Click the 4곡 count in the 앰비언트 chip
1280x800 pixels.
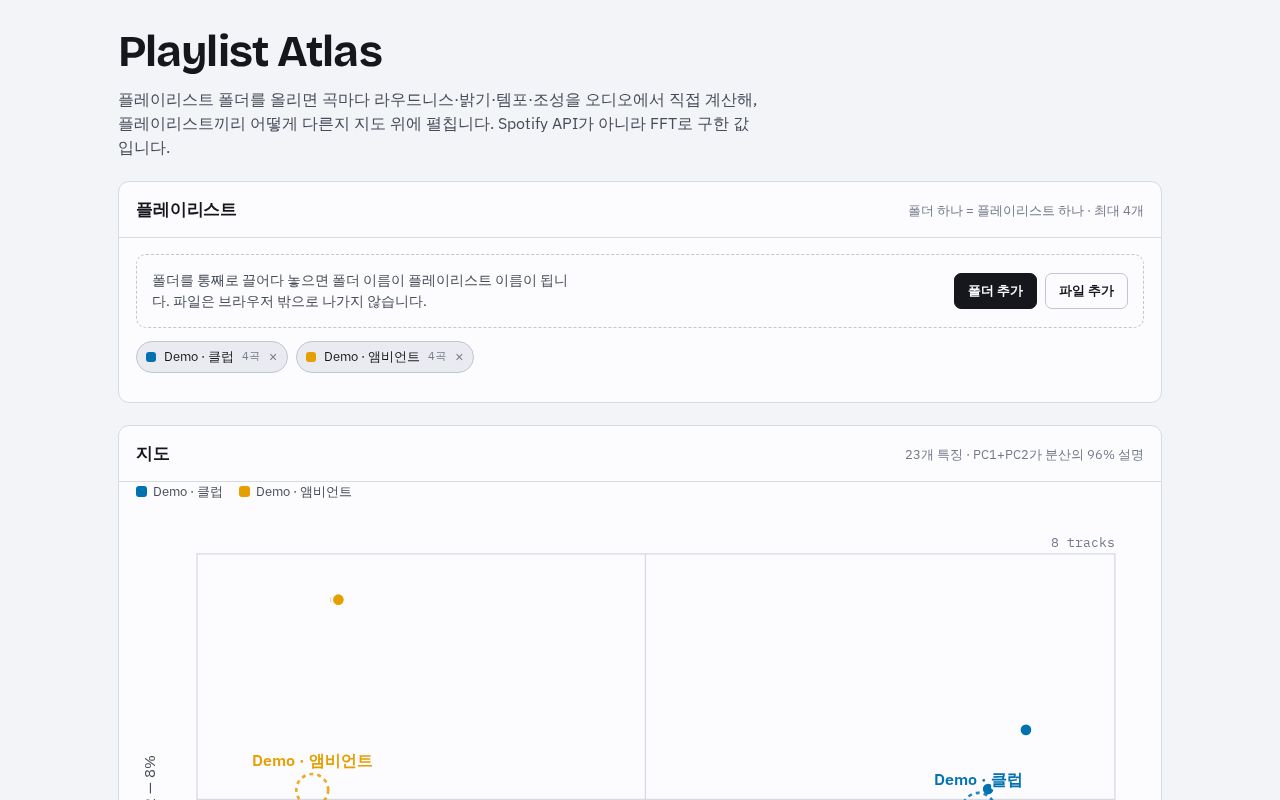tap(437, 357)
